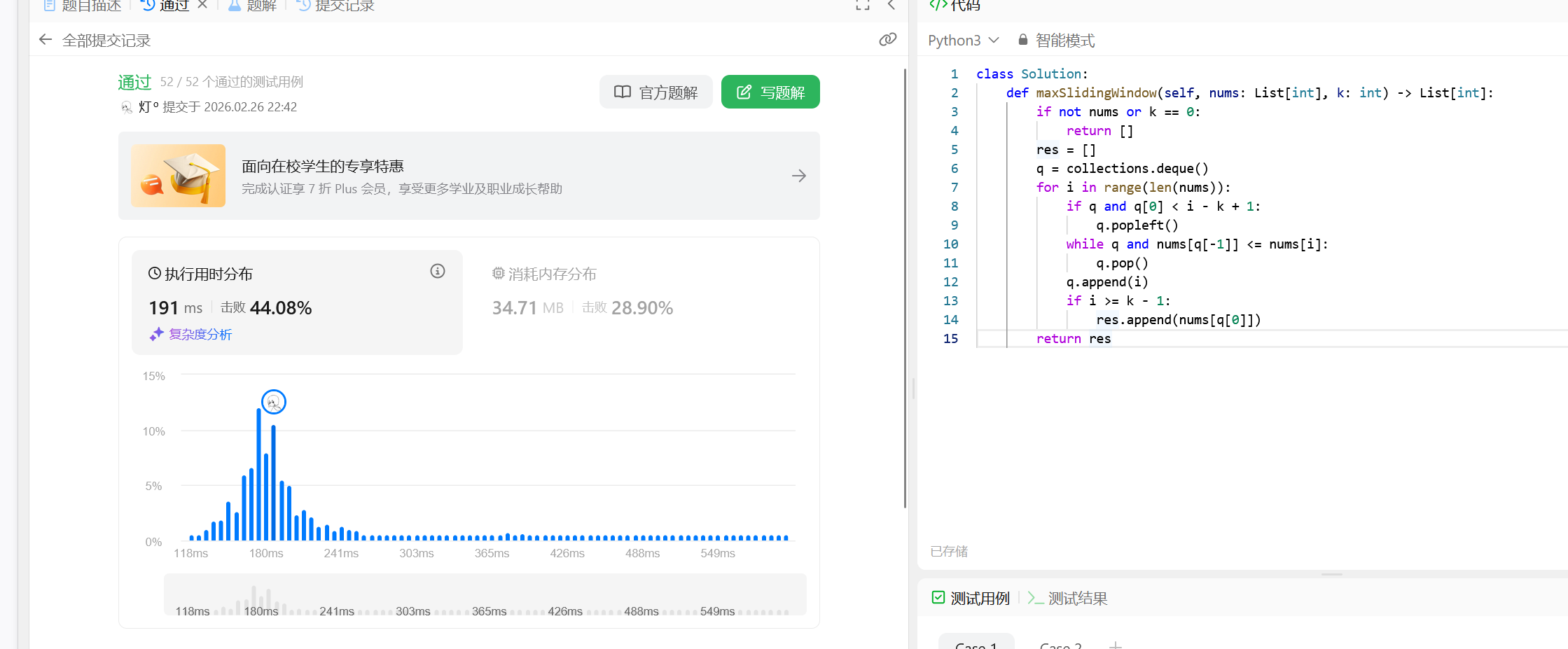This screenshot has width=1568, height=649.
Task: Click the chart range slider strip
Action: [x=485, y=595]
